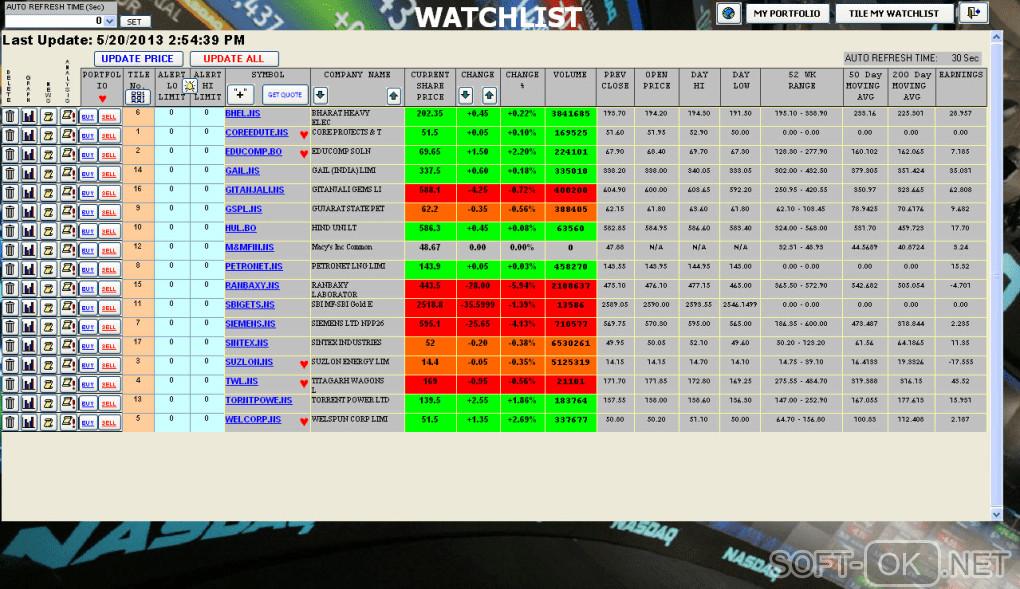Show bar chart graph for GSPL.NS
The image size is (1020, 589).
coord(29,212)
